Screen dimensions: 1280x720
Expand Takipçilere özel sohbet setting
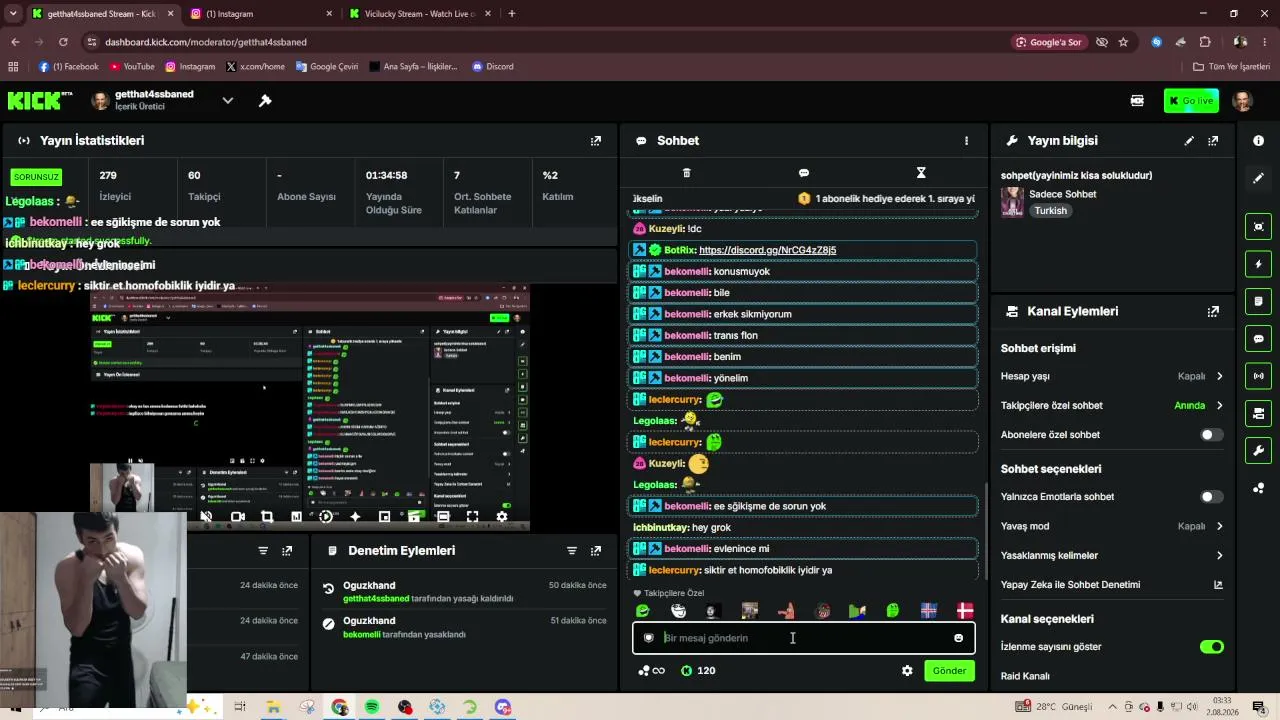click(1219, 406)
